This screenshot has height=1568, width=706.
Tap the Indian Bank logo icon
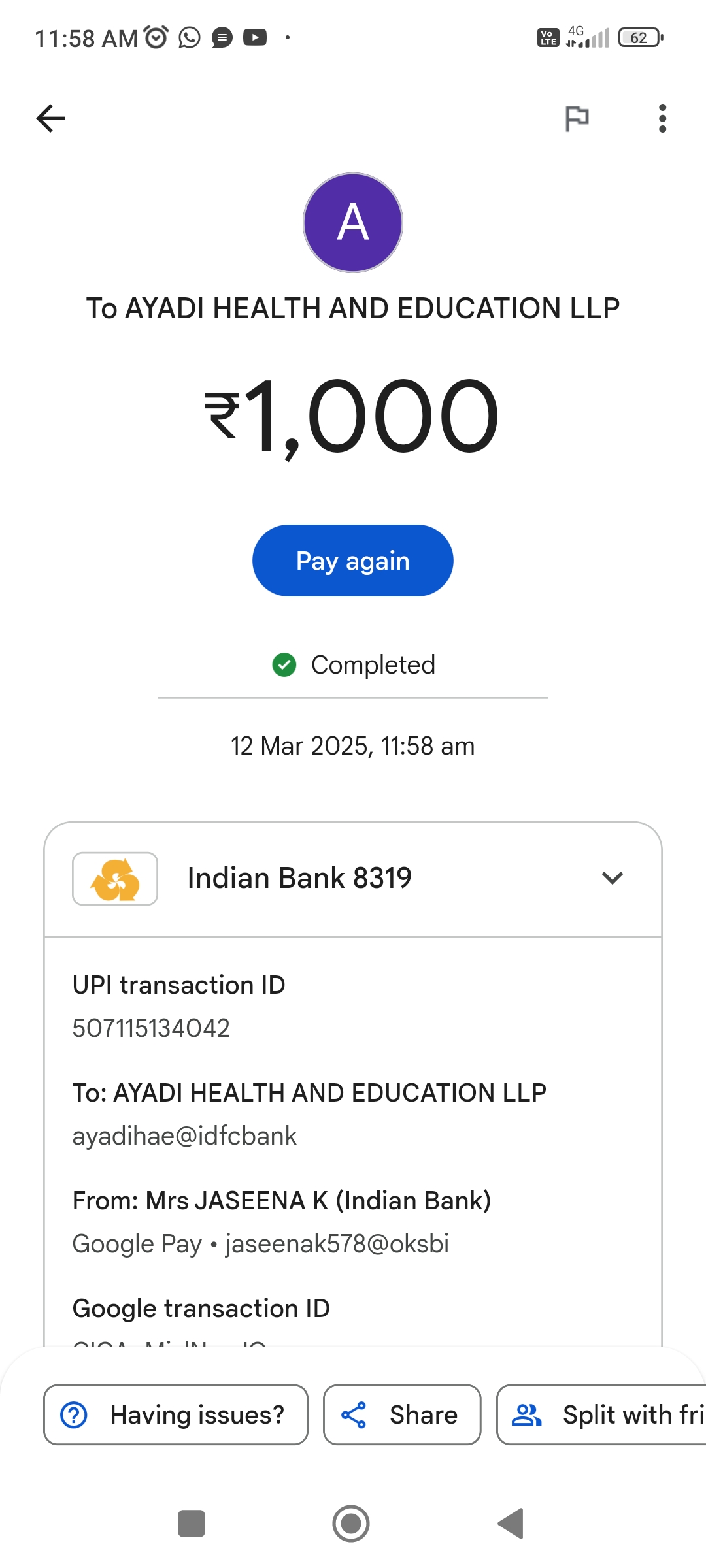(115, 879)
